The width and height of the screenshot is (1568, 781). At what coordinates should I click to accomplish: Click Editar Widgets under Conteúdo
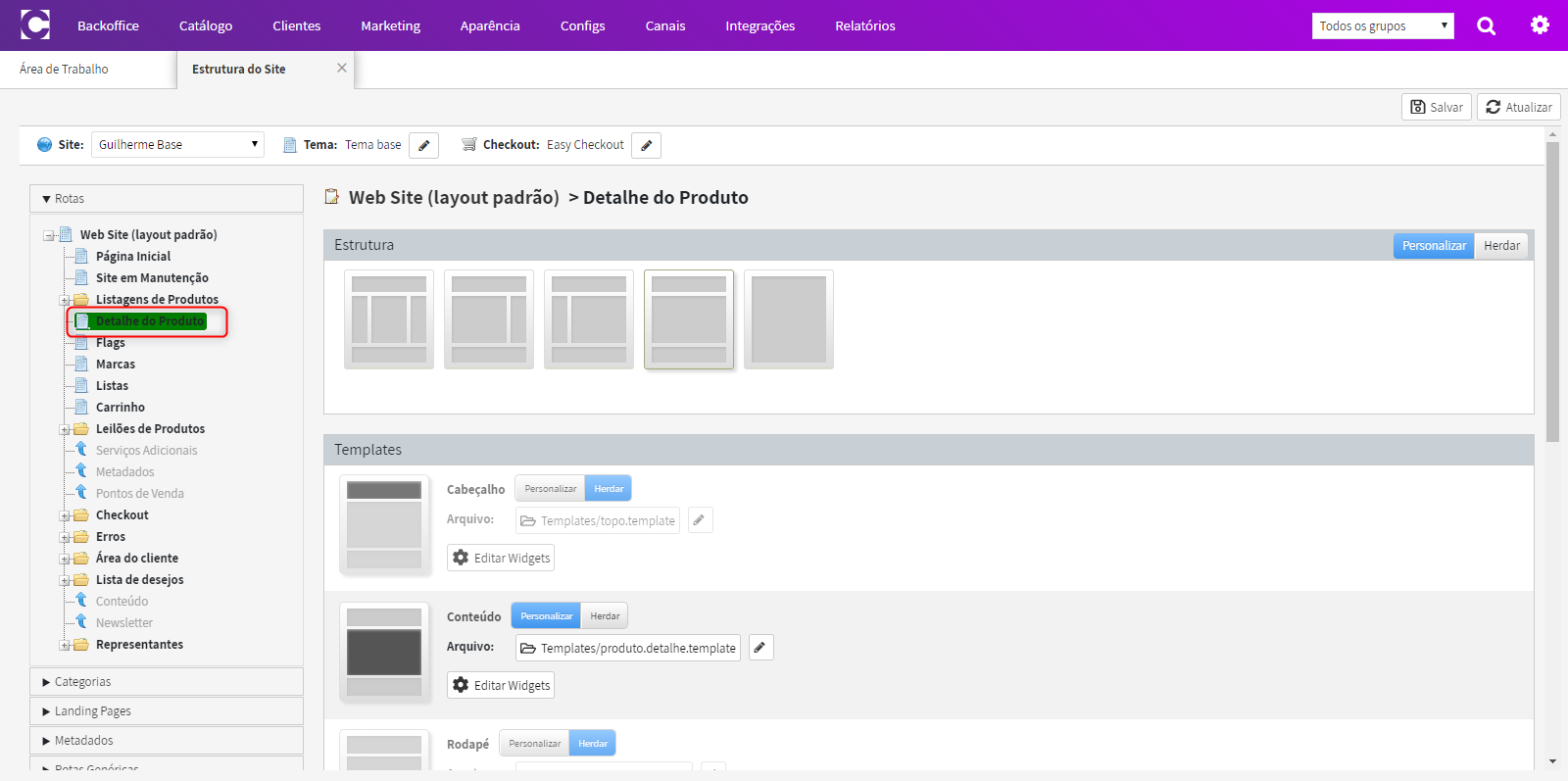click(x=501, y=685)
